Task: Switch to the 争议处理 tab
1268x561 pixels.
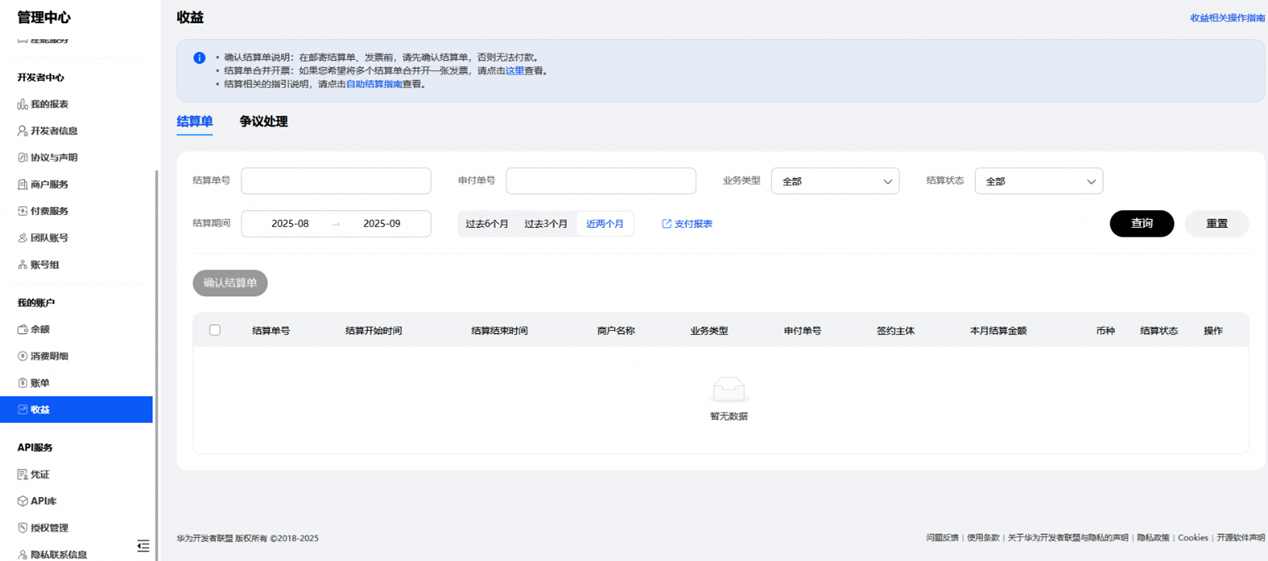Action: click(x=263, y=122)
